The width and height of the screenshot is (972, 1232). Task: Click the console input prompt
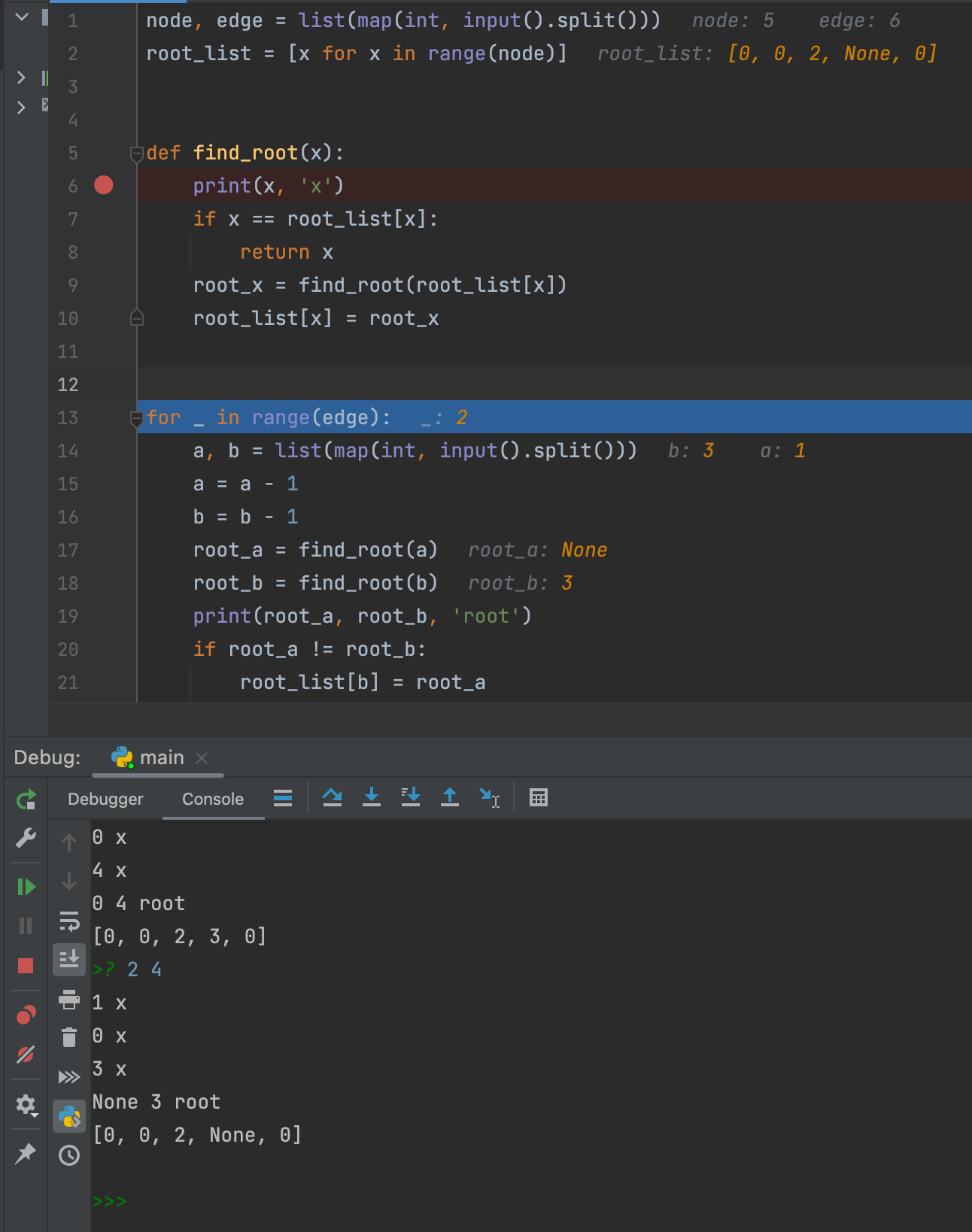(x=110, y=1201)
